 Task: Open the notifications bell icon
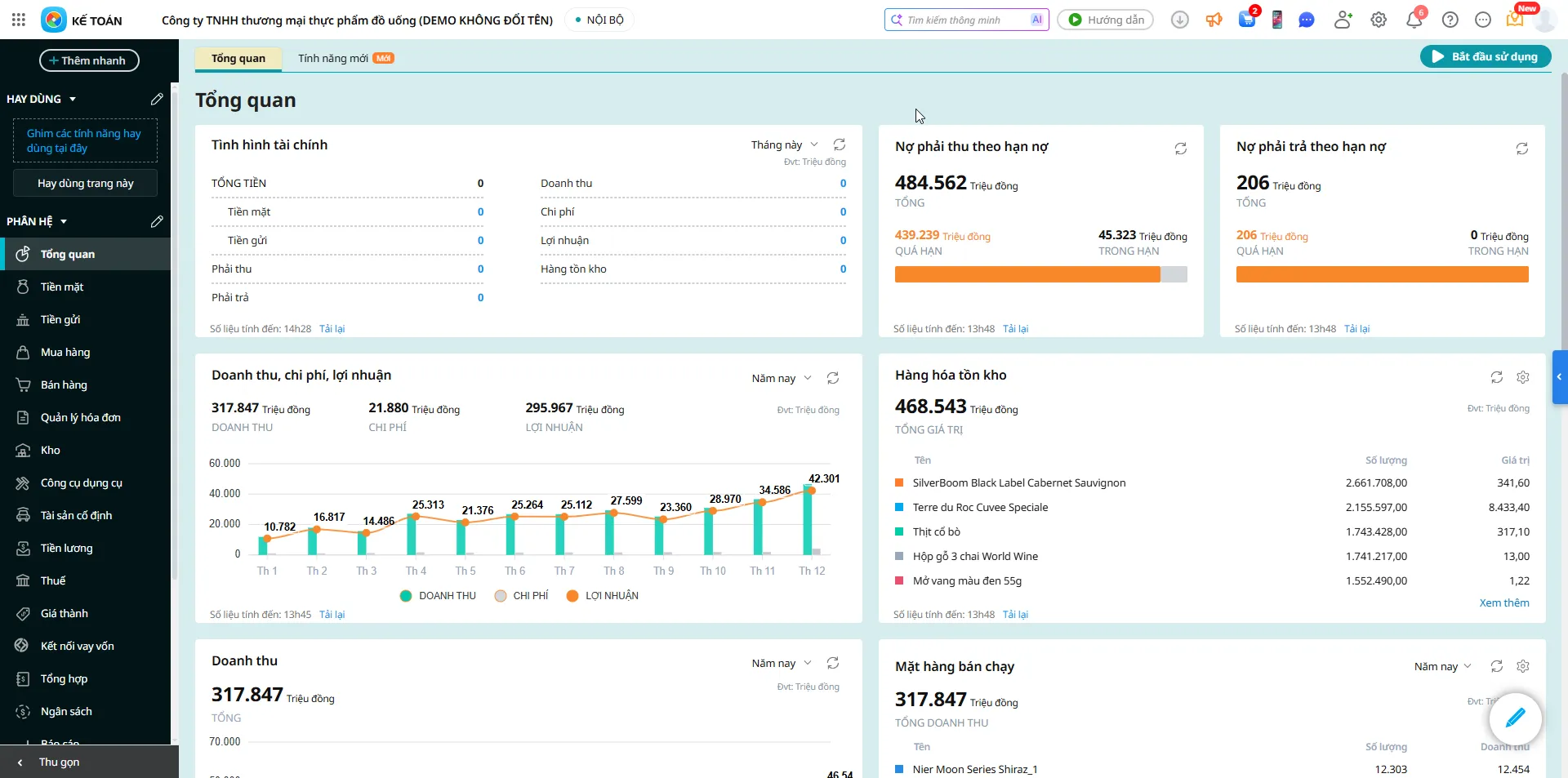1414,20
